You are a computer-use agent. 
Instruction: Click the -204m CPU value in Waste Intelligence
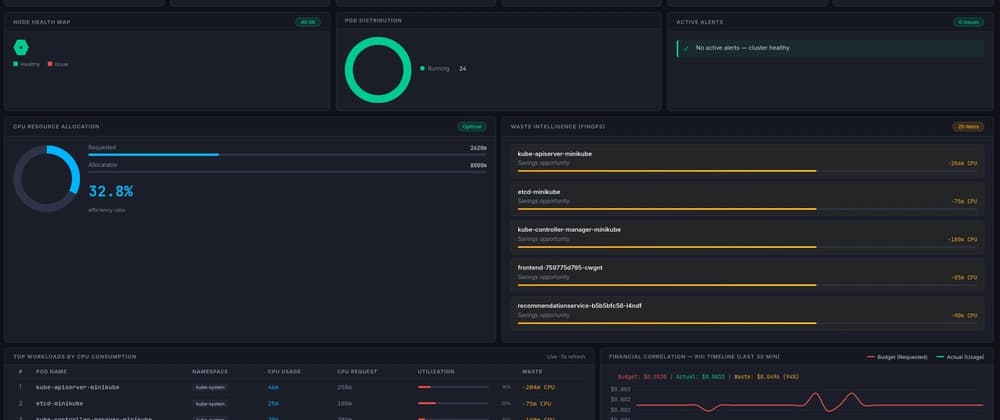coord(962,163)
